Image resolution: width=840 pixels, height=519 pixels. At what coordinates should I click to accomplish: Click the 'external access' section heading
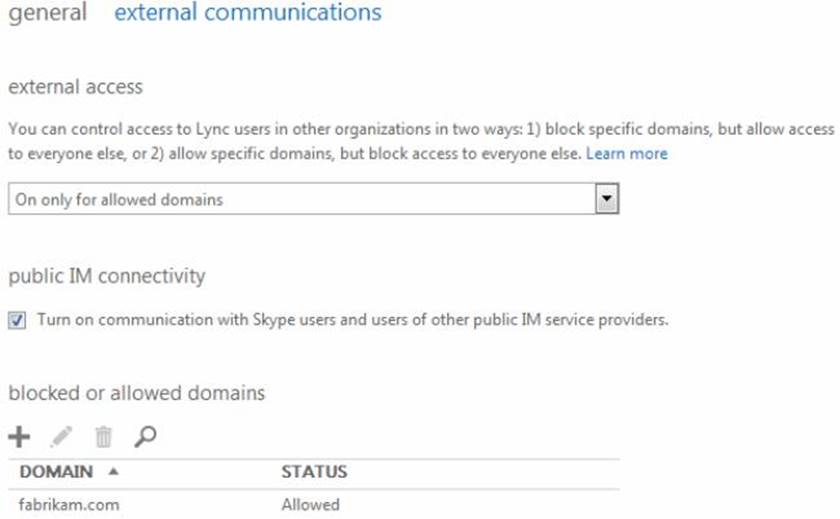click(x=75, y=87)
